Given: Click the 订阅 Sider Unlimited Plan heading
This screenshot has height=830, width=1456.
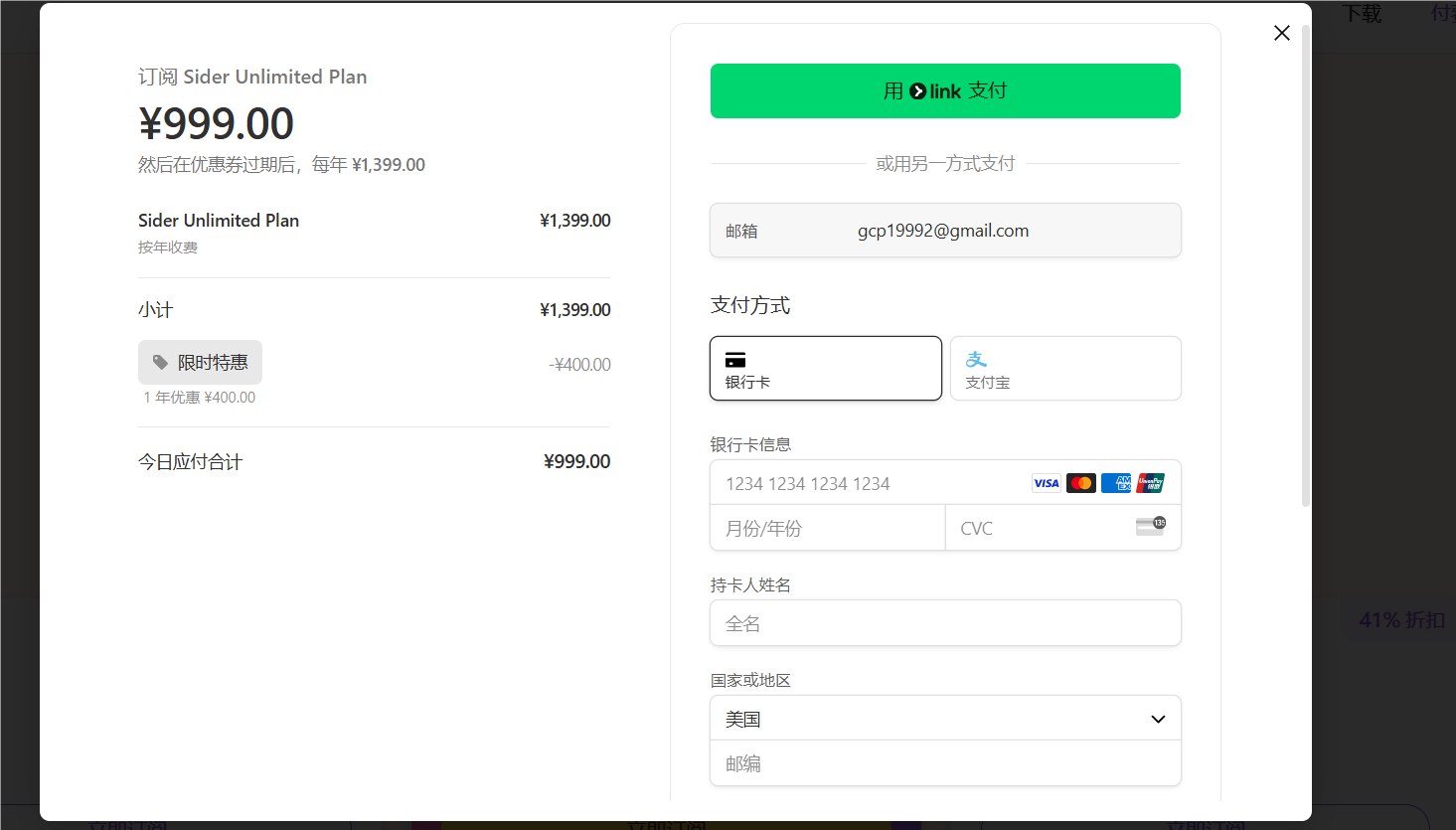Looking at the screenshot, I should pos(252,77).
